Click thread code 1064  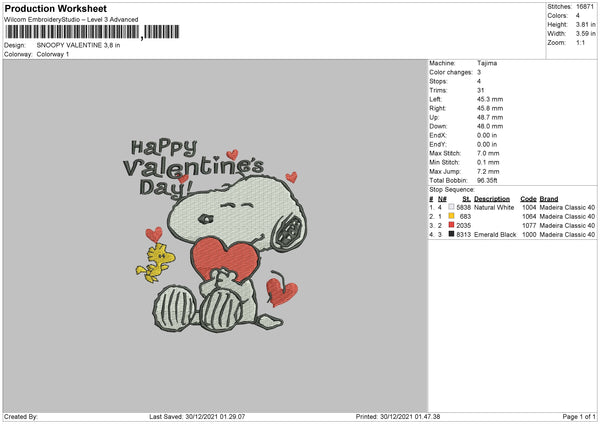(529, 216)
